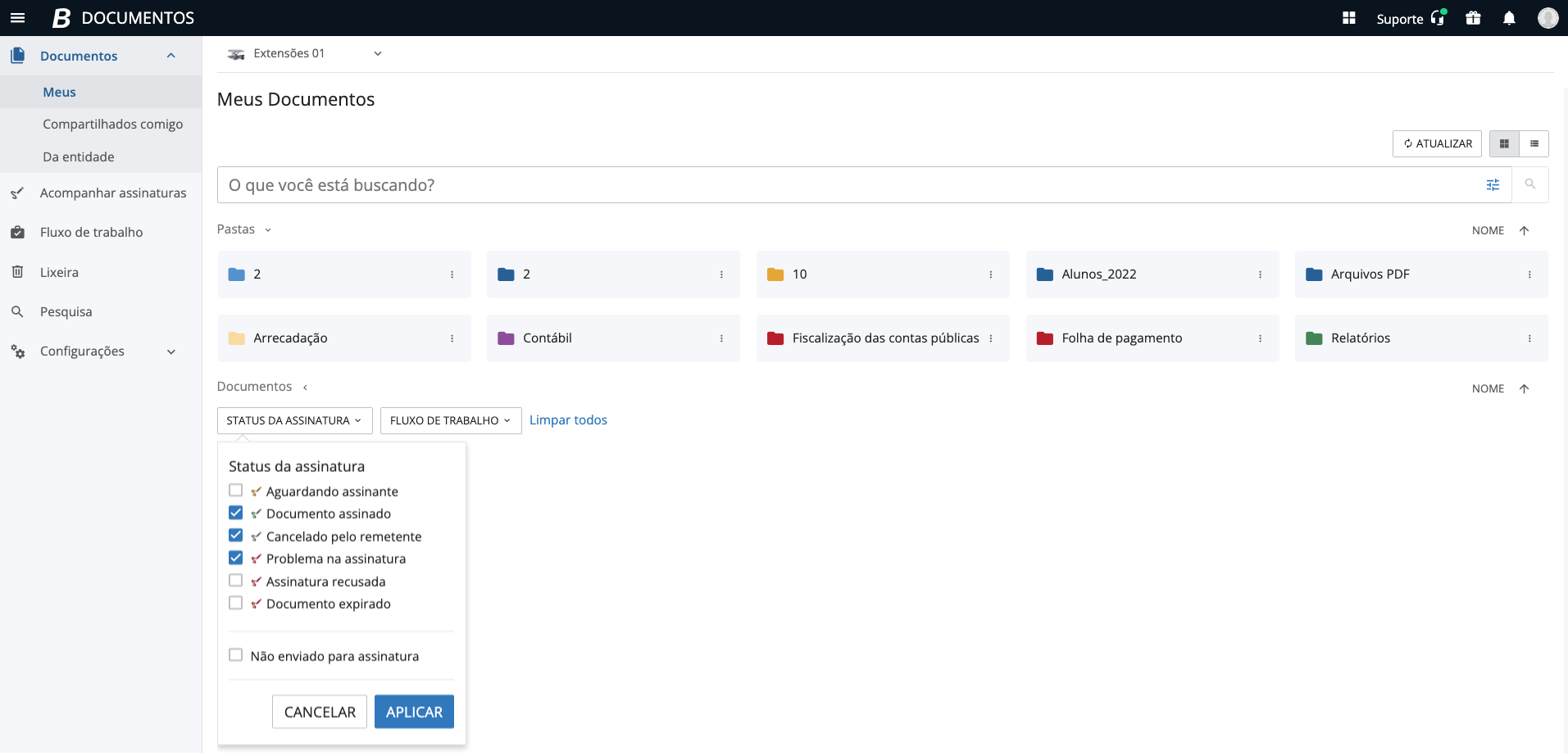Click the Aplicar button
The height and width of the screenshot is (753, 1568).
pyautogui.click(x=414, y=712)
